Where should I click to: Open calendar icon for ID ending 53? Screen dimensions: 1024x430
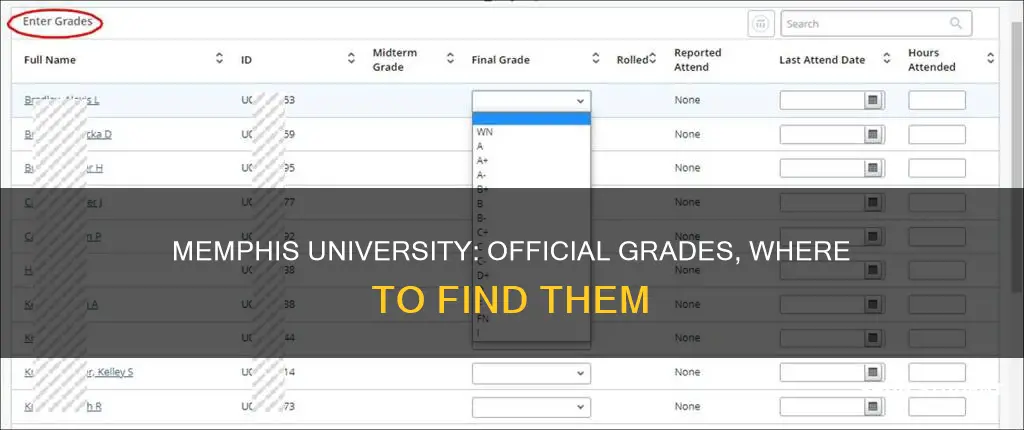point(872,101)
